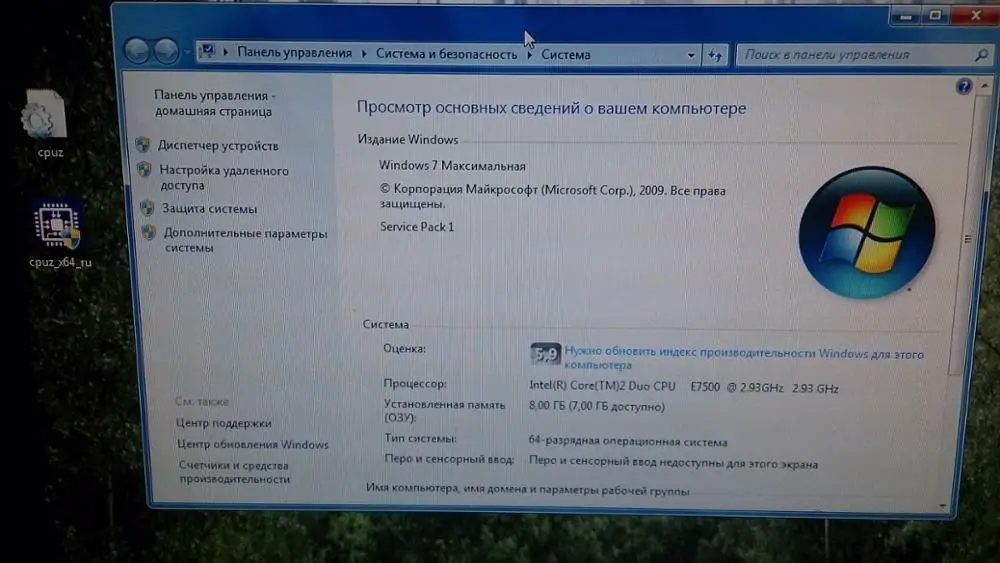This screenshot has width=1000, height=563.
Task: Open recent pages dropdown beside navigation arrows
Action: click(x=188, y=52)
